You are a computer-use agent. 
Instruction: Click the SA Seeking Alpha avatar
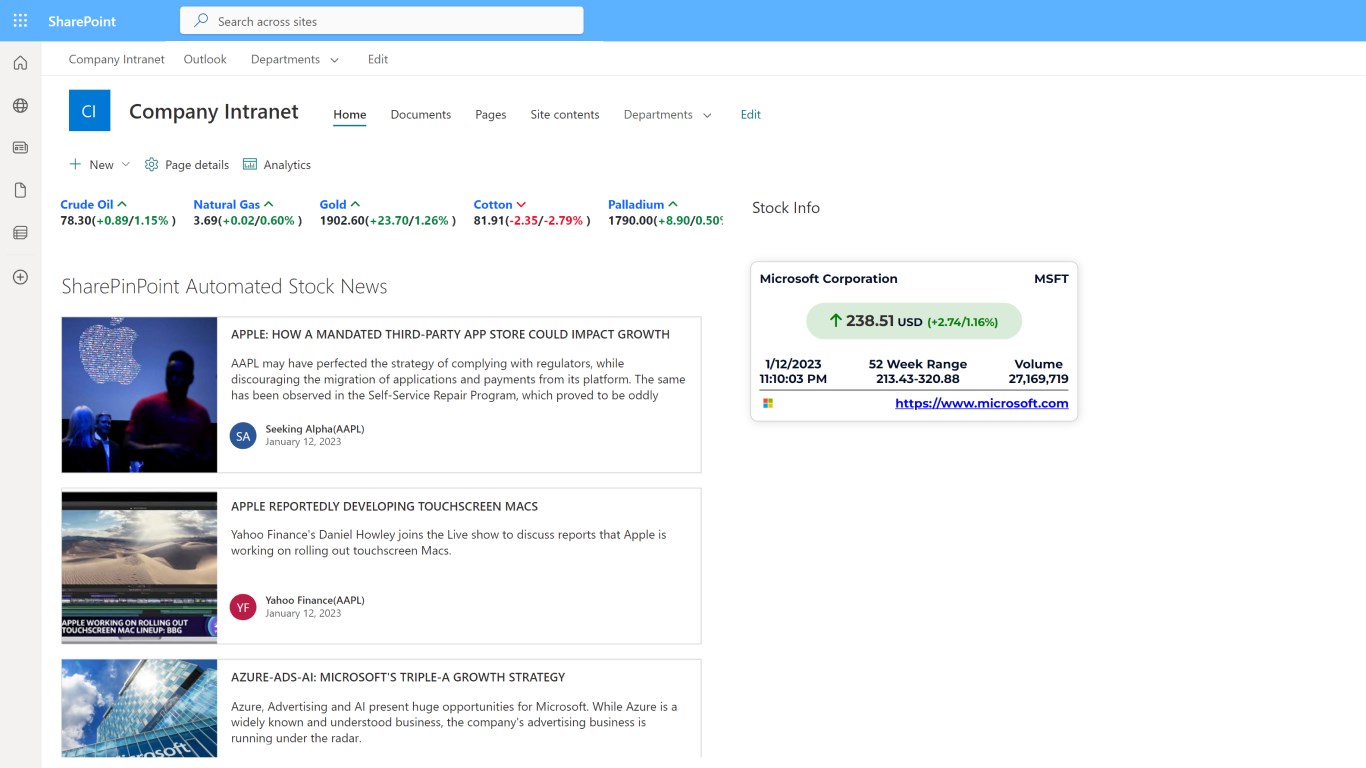(243, 436)
